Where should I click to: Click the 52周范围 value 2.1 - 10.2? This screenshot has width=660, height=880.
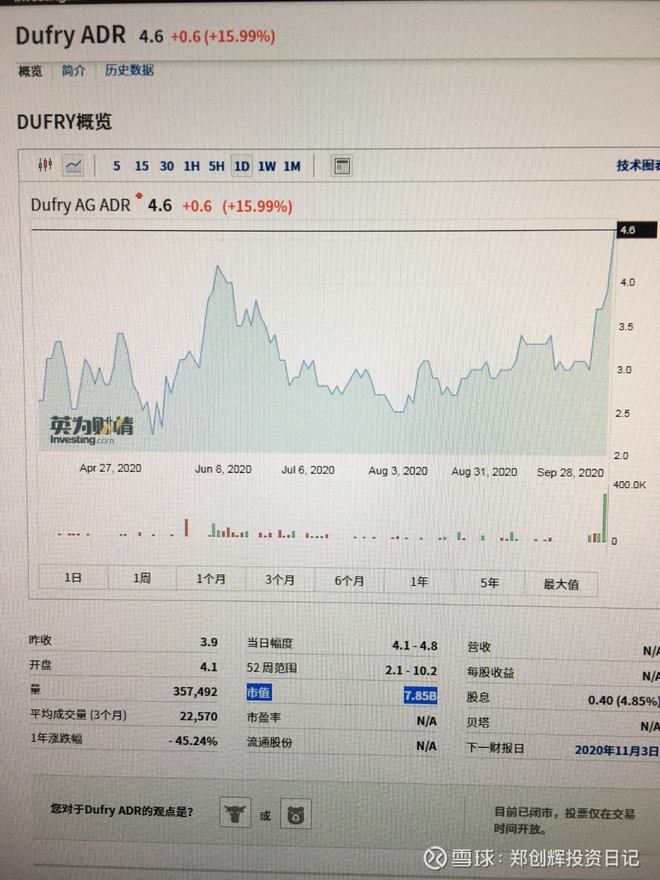pyautogui.click(x=411, y=671)
